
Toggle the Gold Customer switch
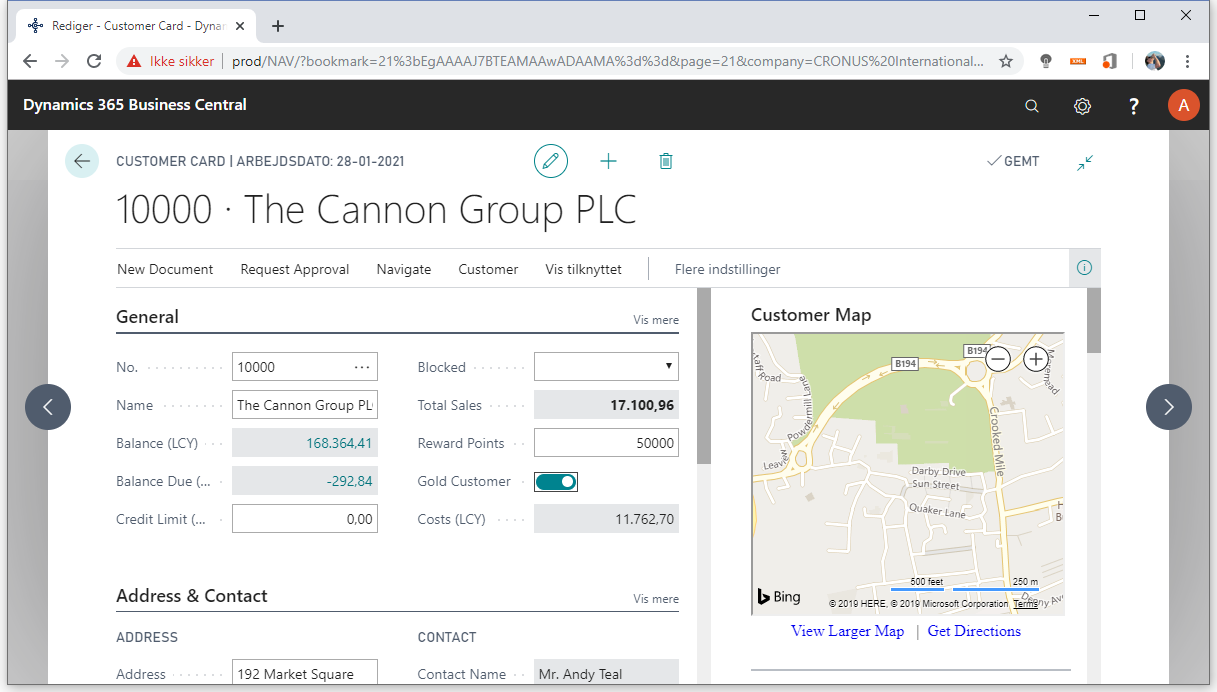(x=556, y=482)
